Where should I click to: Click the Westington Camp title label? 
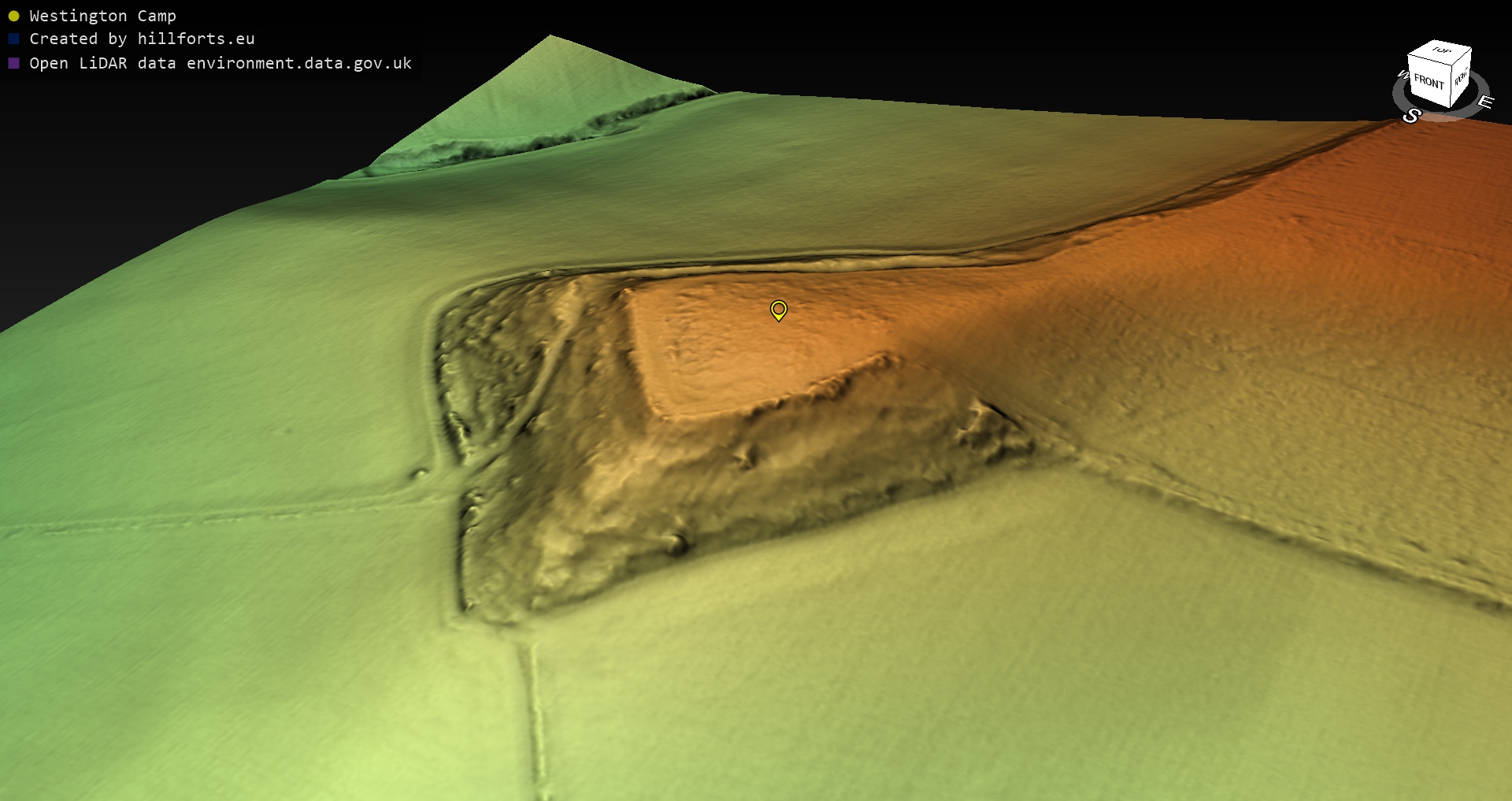pos(102,16)
